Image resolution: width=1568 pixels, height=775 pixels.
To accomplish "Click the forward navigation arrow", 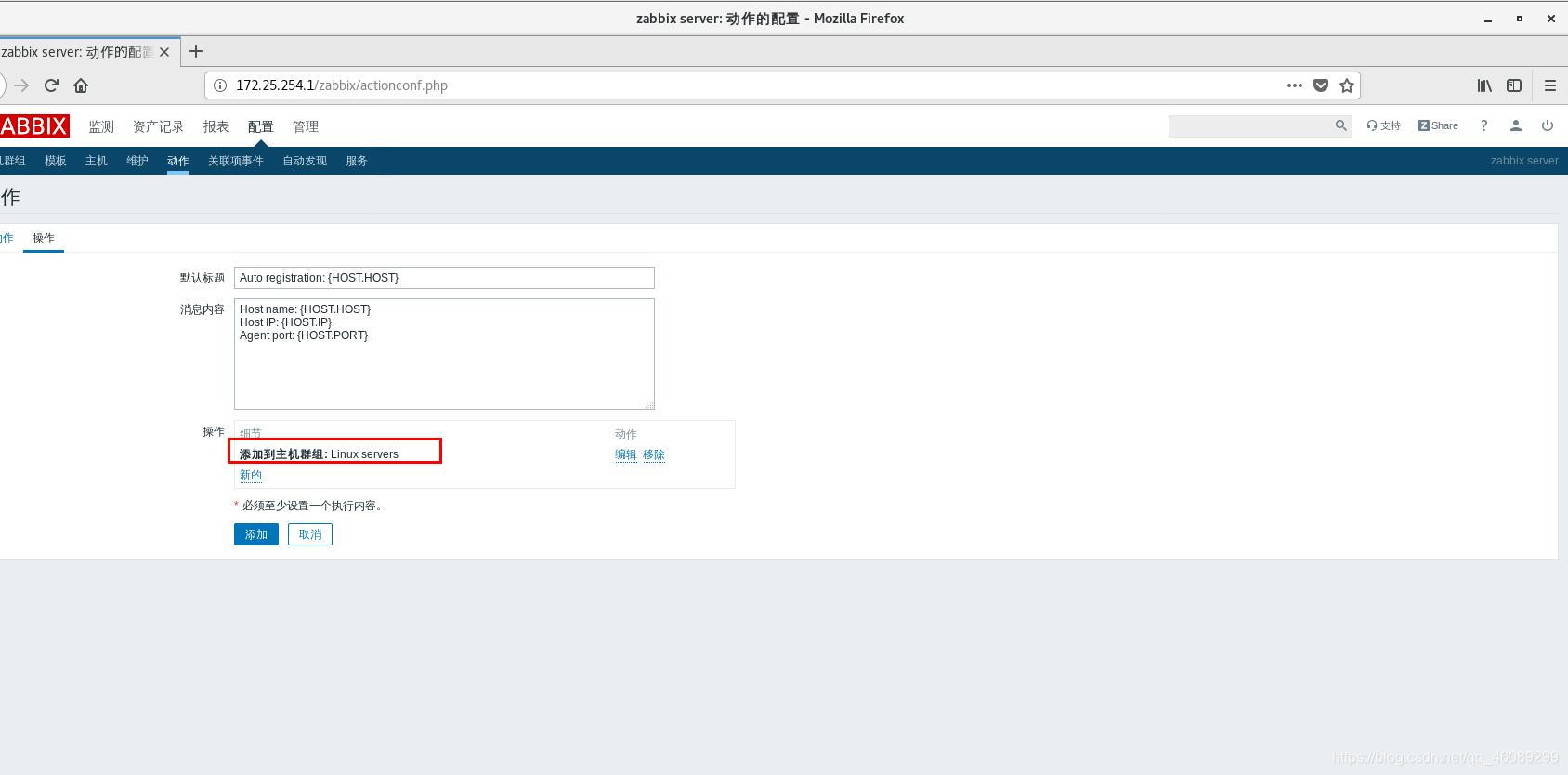I will click(x=21, y=85).
